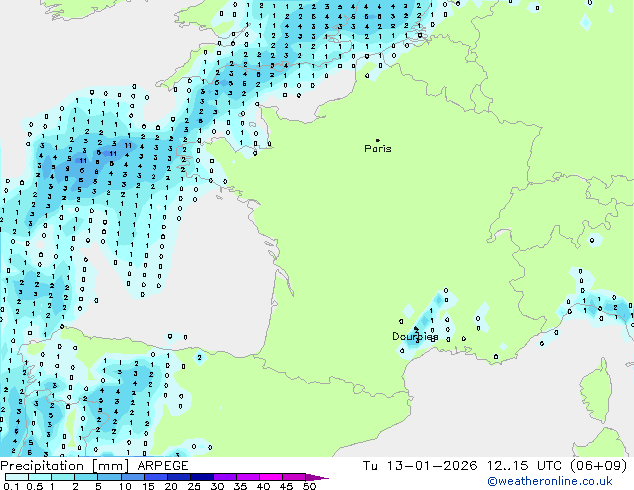Pick the 30–35 mm purple legend swatch
The height and width of the screenshot is (490, 634).
point(225,477)
